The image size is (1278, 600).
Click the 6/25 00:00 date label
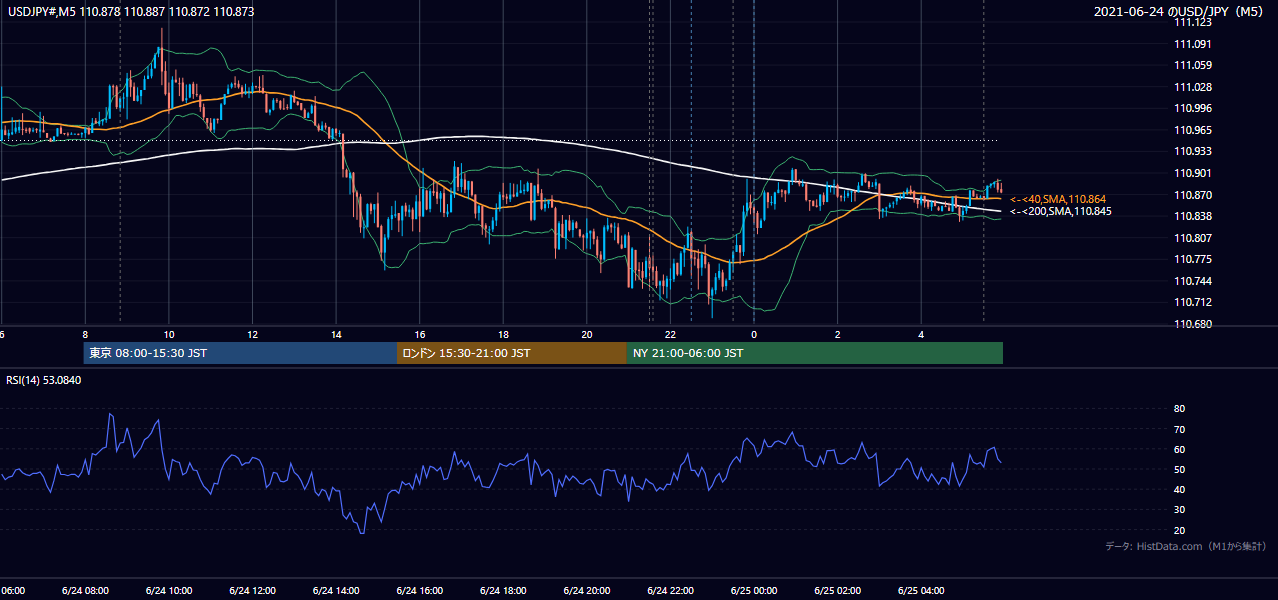click(x=754, y=590)
